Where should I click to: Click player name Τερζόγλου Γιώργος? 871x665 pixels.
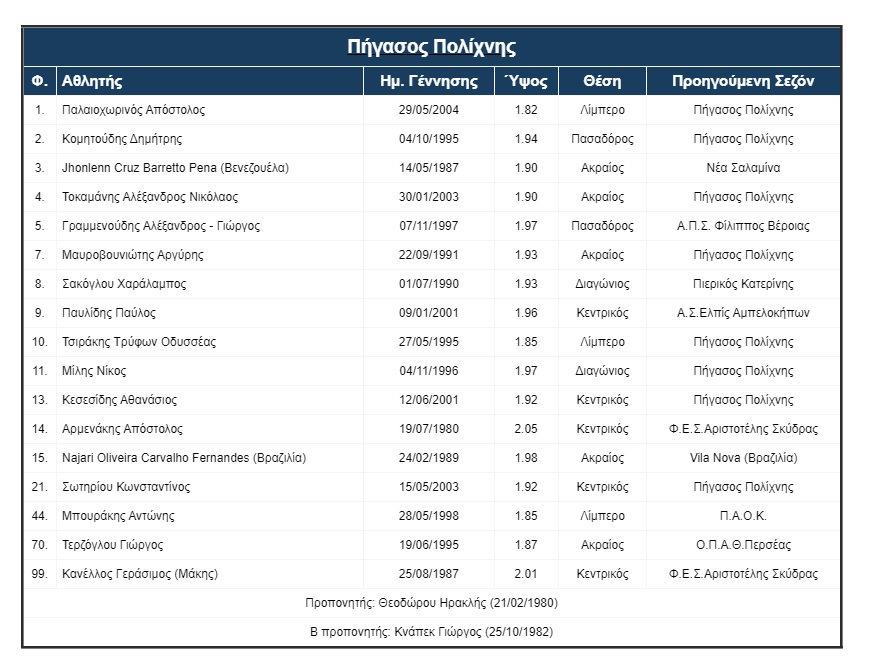click(112, 544)
